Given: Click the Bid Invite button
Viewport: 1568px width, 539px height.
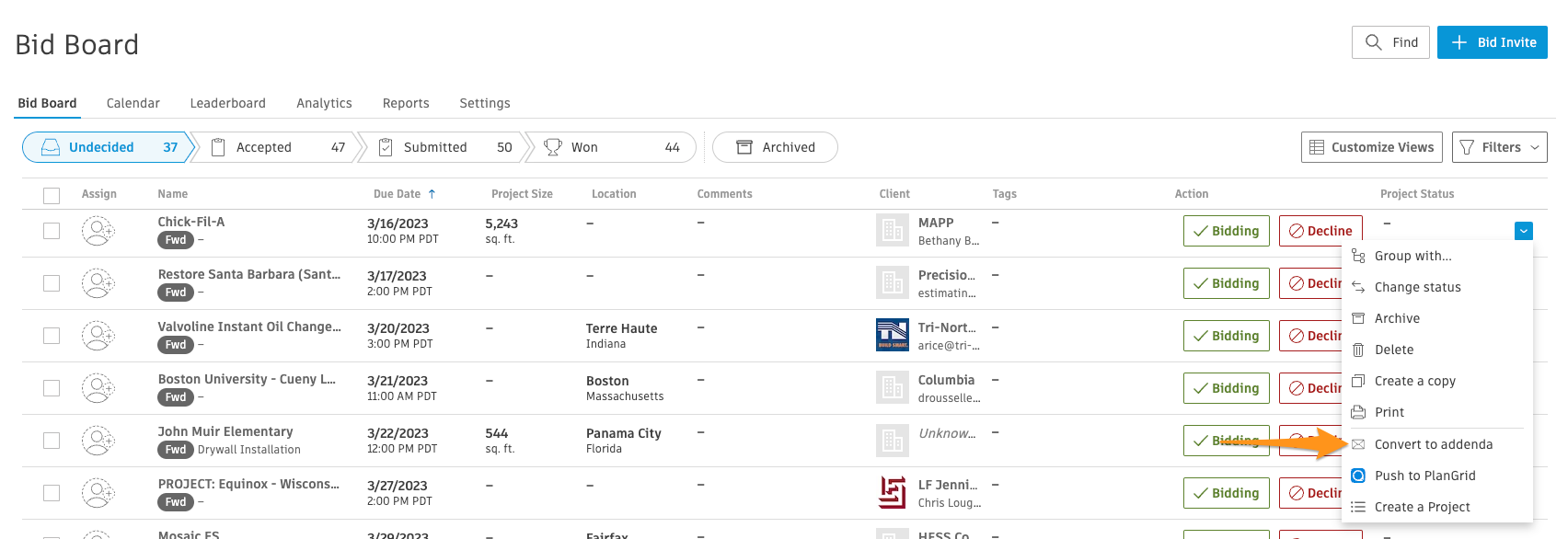Looking at the screenshot, I should (x=1492, y=42).
